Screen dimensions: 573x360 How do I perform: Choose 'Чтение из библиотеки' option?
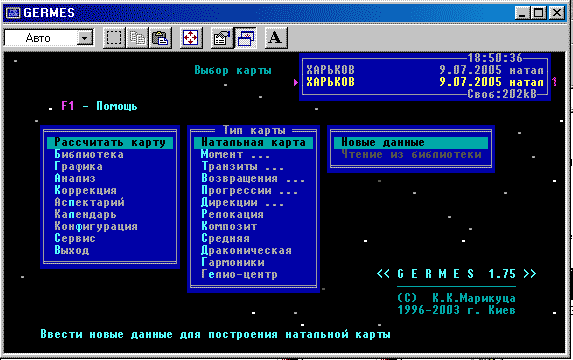tap(411, 154)
